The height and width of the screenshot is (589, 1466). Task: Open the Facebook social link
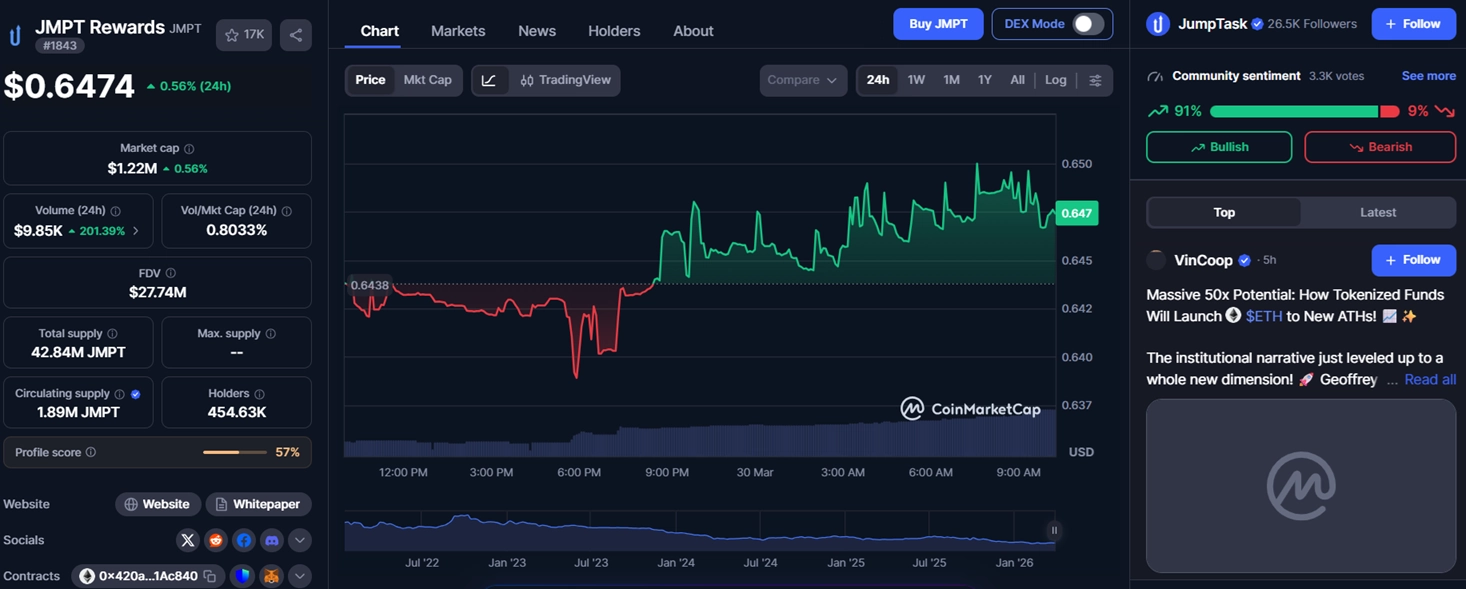click(244, 540)
